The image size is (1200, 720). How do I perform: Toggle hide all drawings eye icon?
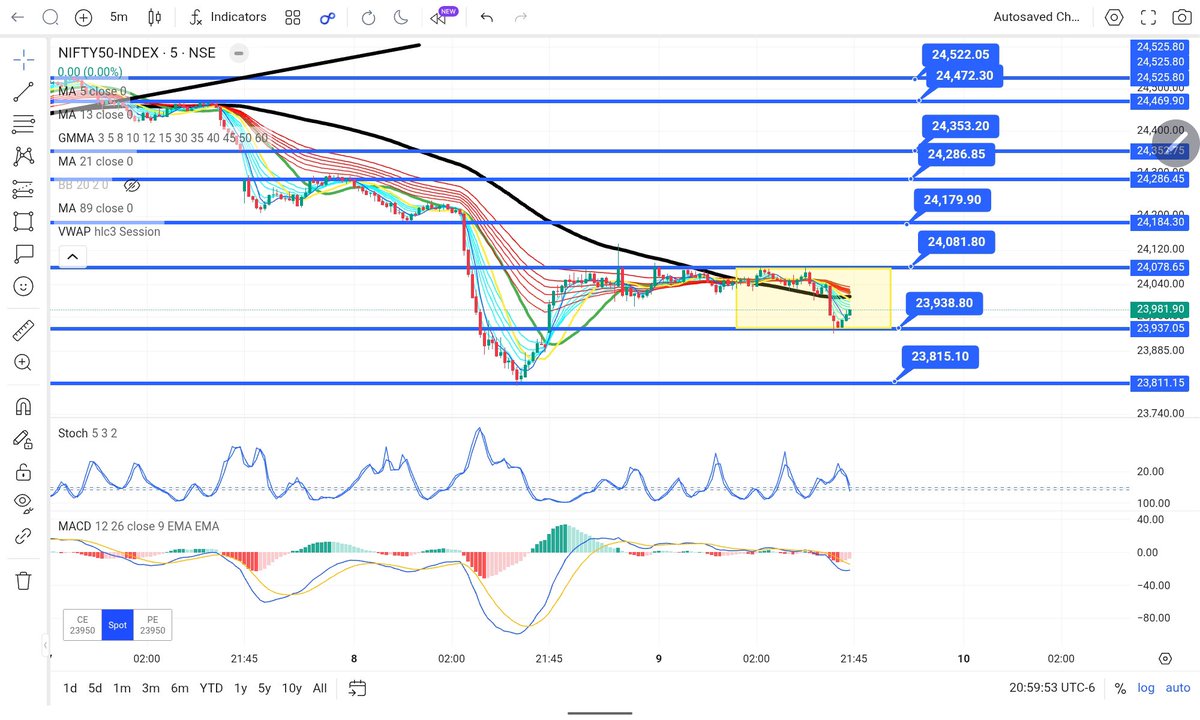click(23, 503)
